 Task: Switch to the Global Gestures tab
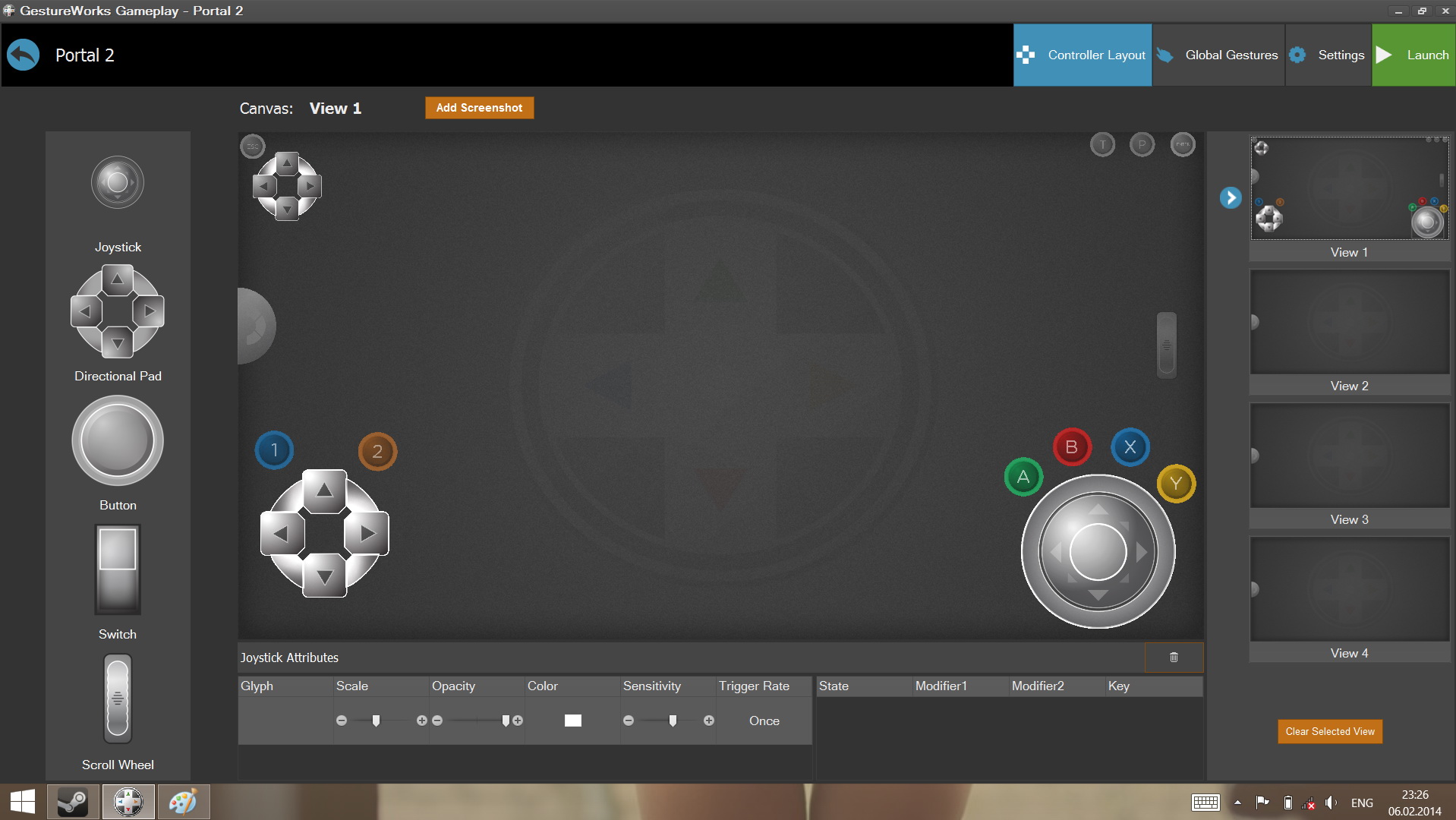click(1218, 55)
